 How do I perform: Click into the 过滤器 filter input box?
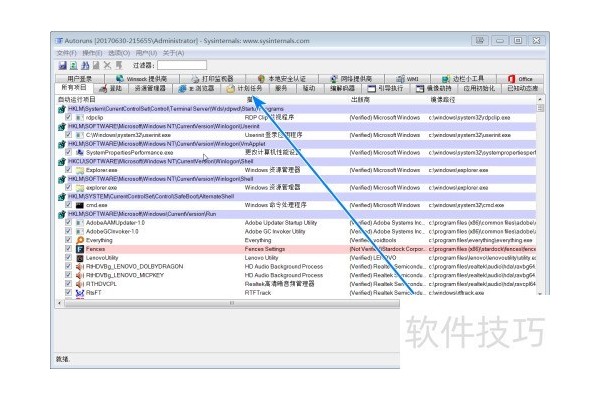click(182, 65)
